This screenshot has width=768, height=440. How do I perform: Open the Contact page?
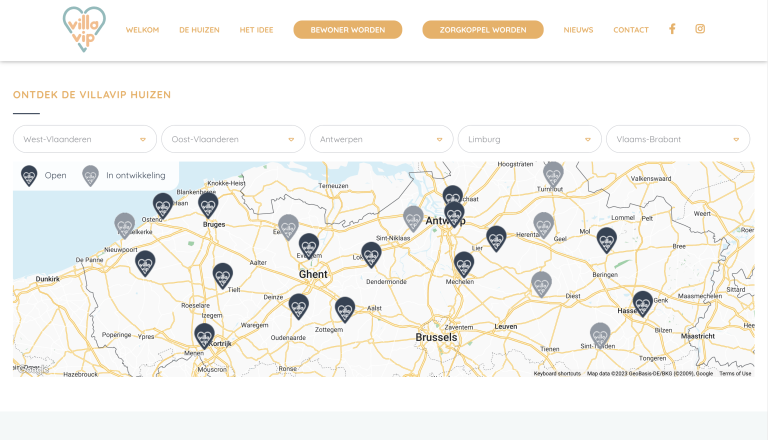click(x=631, y=30)
